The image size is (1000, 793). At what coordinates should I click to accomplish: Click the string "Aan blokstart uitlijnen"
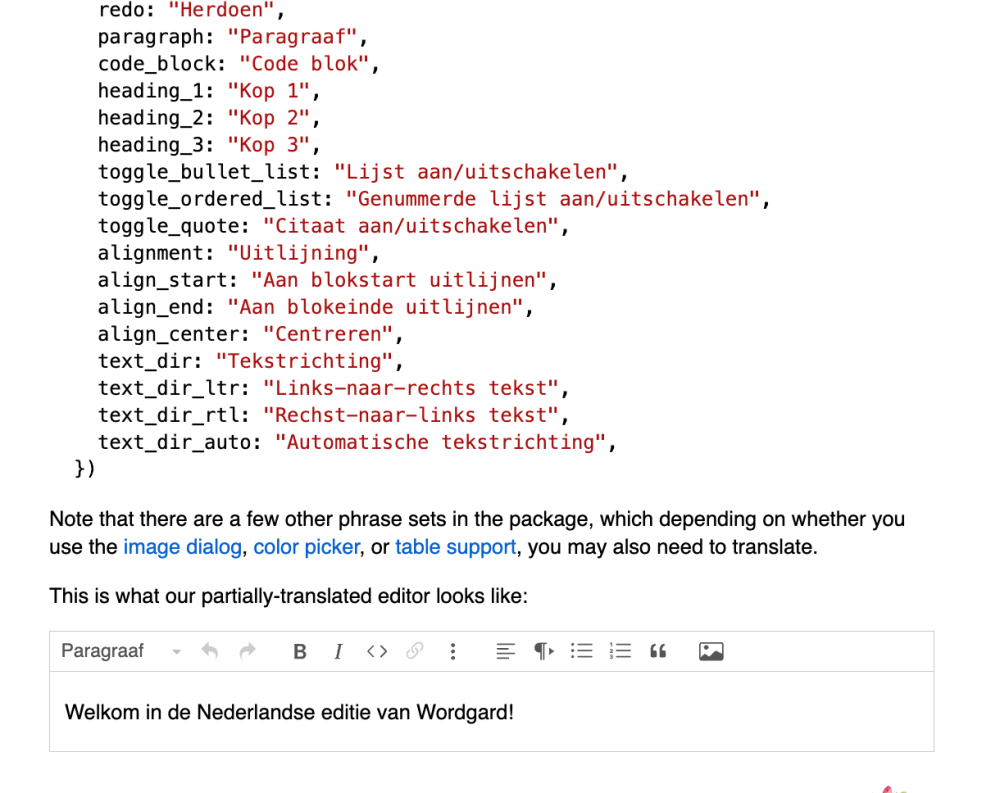pyautogui.click(x=399, y=279)
